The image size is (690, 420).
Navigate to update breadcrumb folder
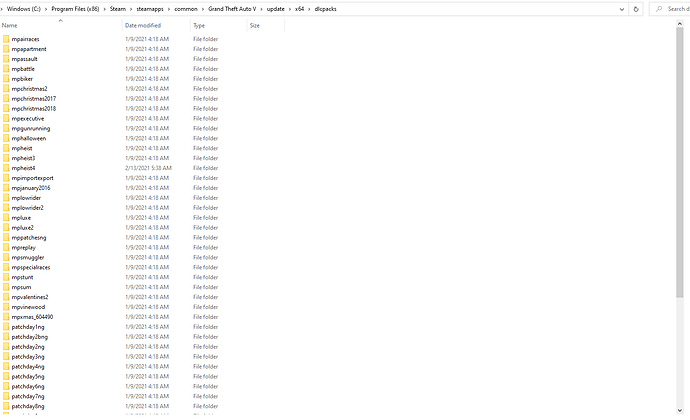275,9
